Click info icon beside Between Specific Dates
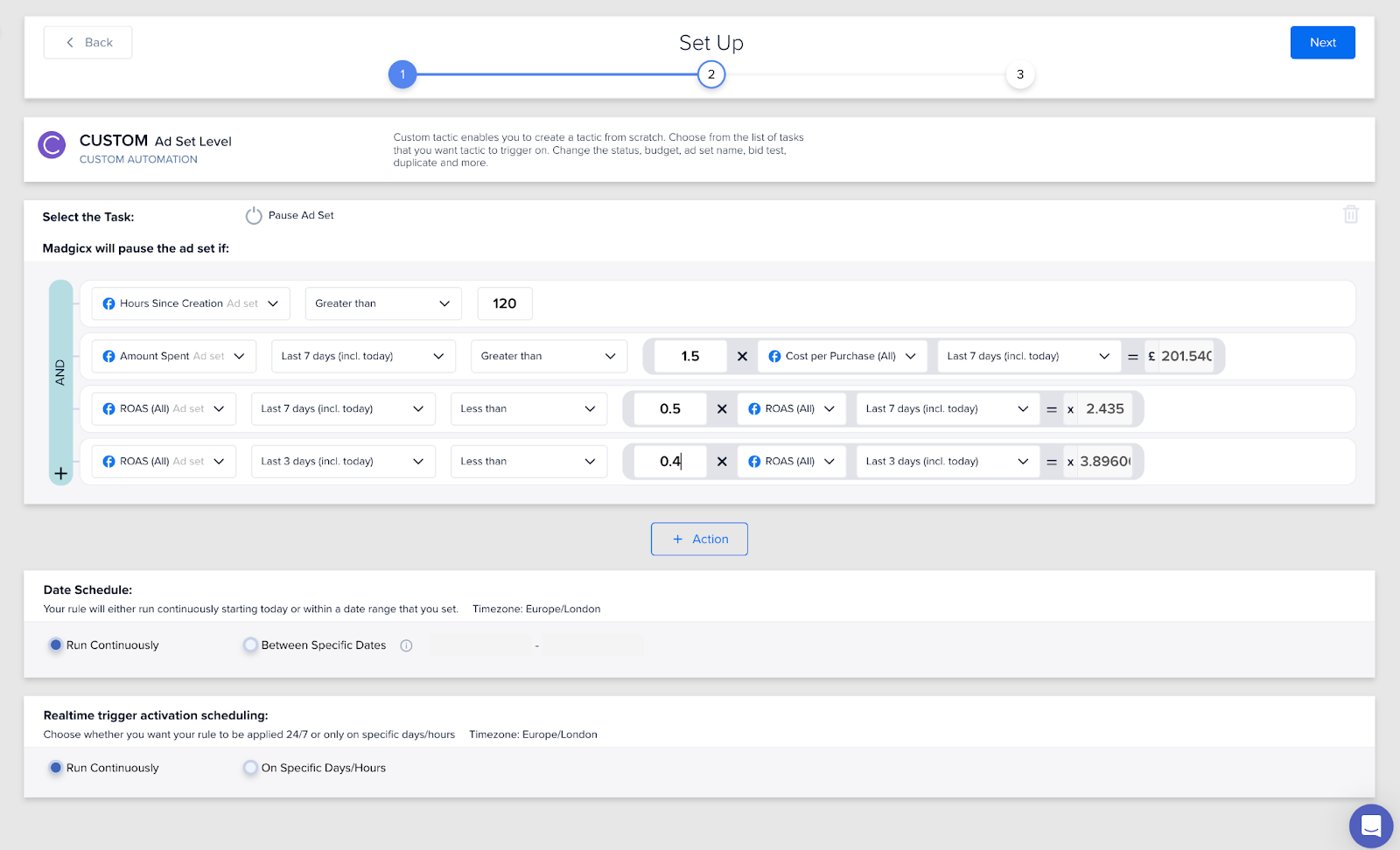This screenshot has width=1400, height=850. 406,645
